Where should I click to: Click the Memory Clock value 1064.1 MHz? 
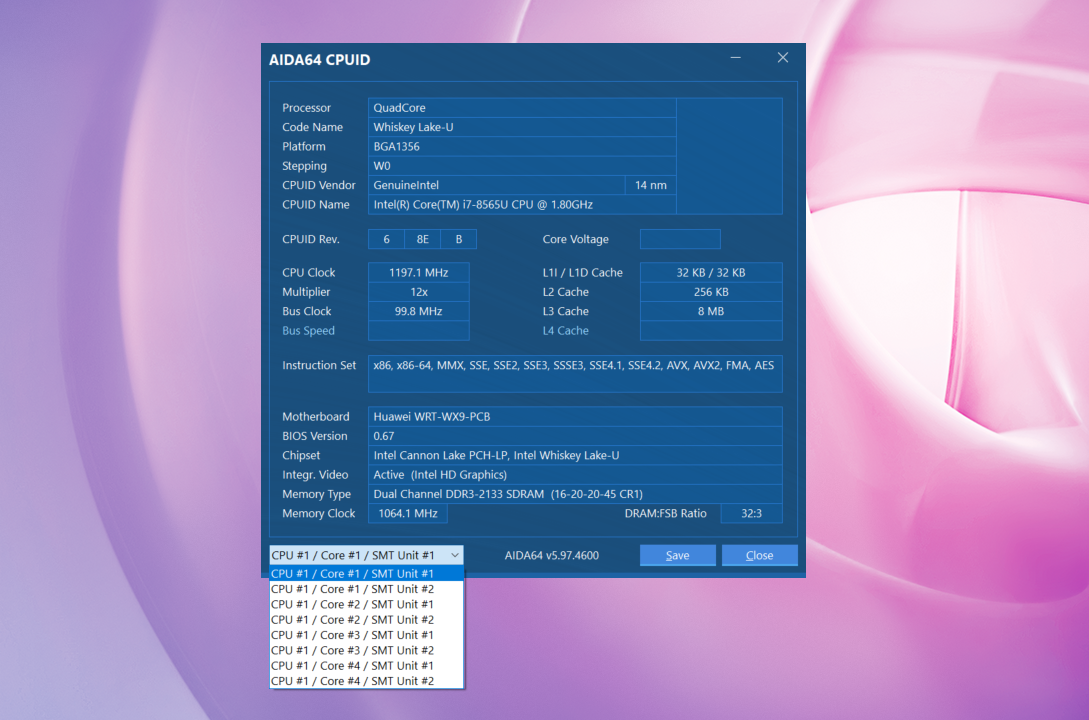pos(408,514)
